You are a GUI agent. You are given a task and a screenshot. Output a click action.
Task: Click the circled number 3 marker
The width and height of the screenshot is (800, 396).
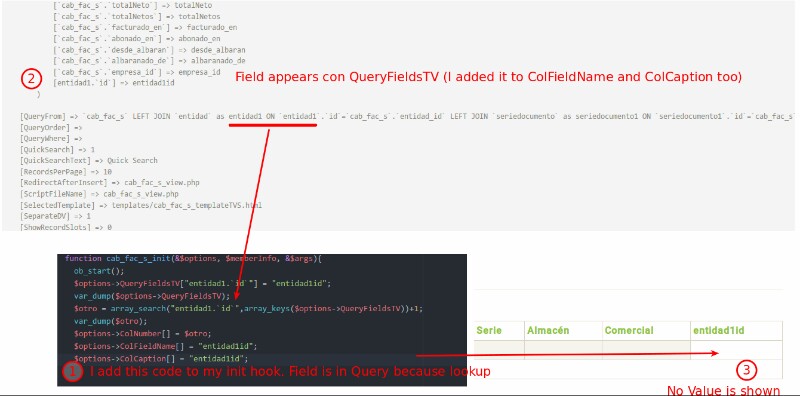(747, 370)
